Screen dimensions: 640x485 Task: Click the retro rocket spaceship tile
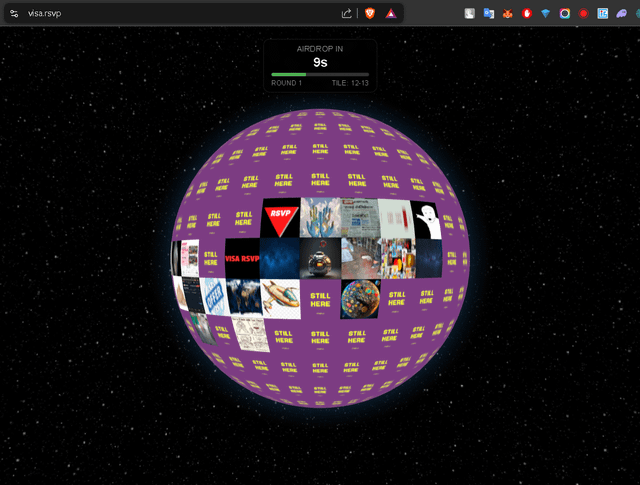(x=280, y=297)
